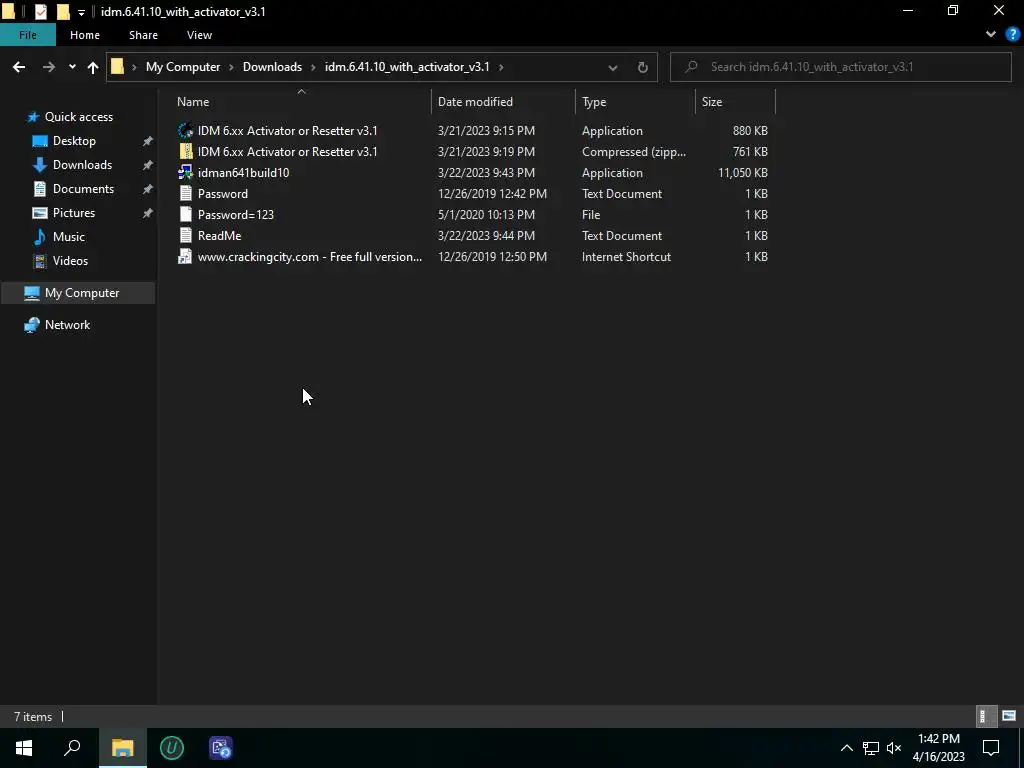Screen dimensions: 1024x768
Task: Select Quick access in navigation pane
Action: coord(78,117)
